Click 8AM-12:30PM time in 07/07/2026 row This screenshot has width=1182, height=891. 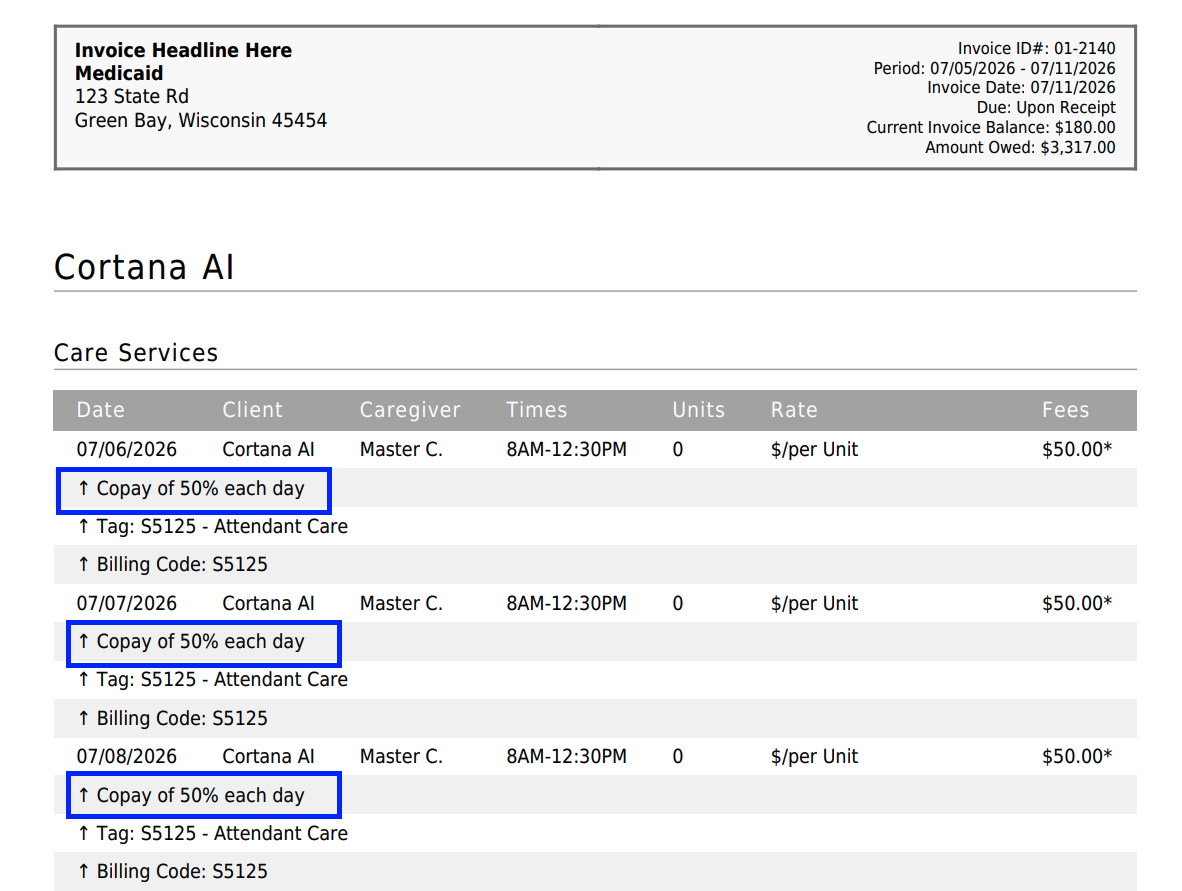click(x=566, y=603)
